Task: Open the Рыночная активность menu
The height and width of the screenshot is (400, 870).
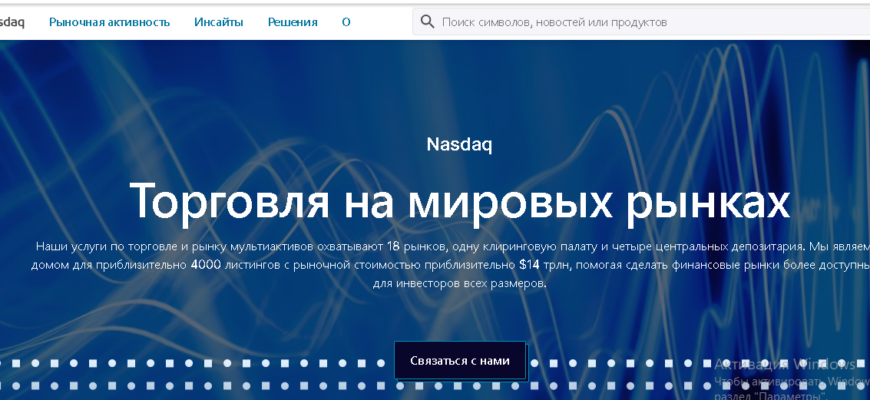Action: [x=109, y=22]
